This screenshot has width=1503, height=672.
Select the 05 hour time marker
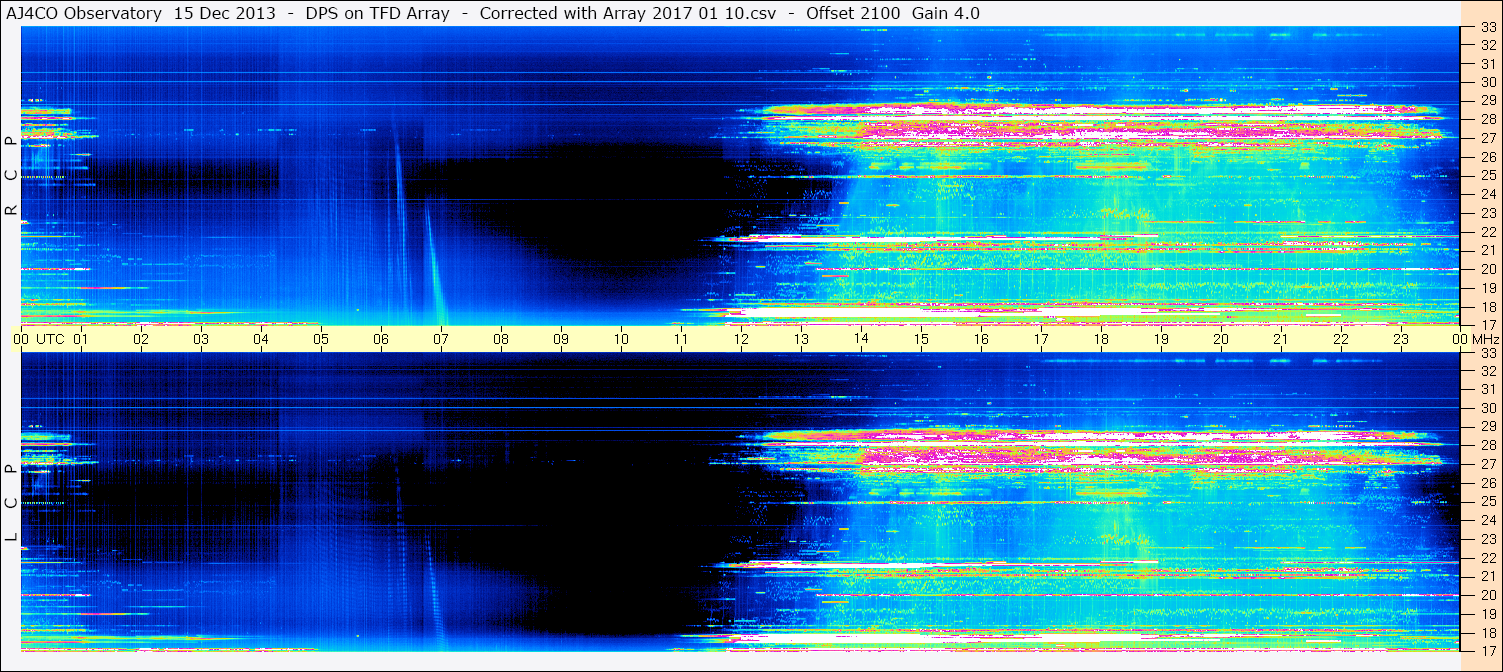pos(321,339)
